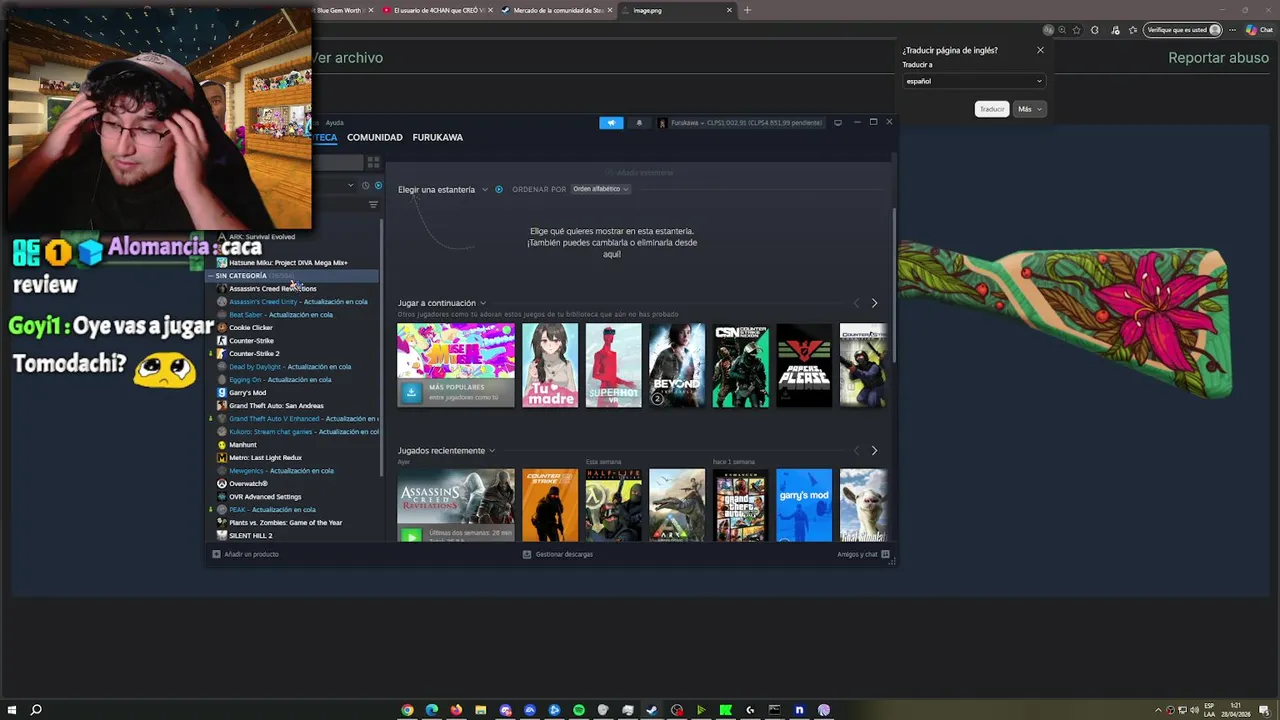This screenshot has width=1280, height=720.
Task: Open the Half-Life recently played cover
Action: (613, 505)
